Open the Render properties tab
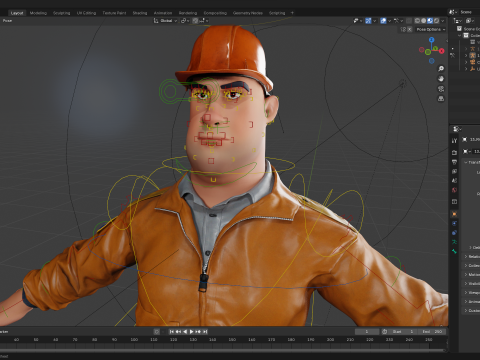This screenshot has width=480, height=360. coord(454,152)
